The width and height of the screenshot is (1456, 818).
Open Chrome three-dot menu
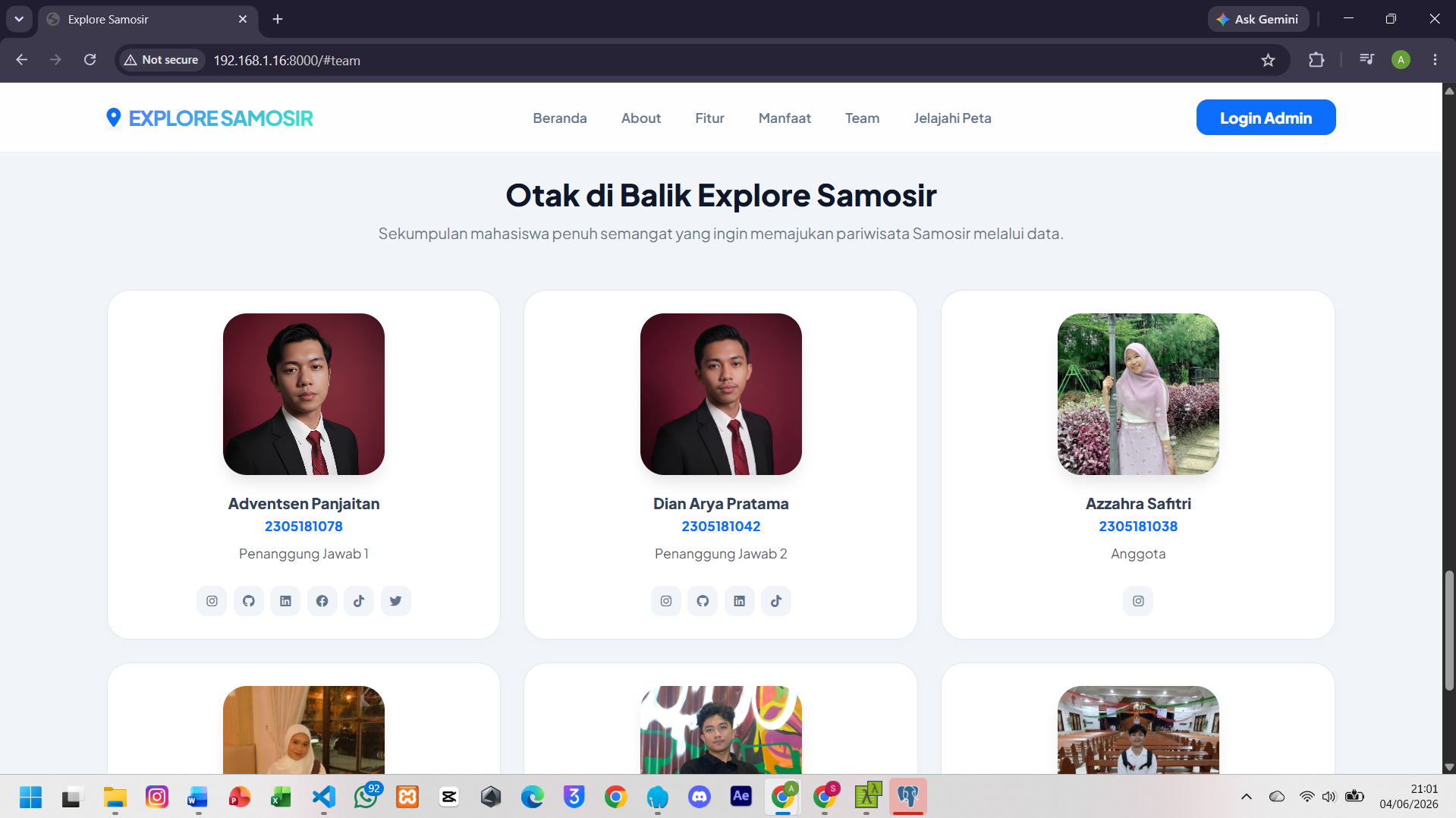[1435, 60]
